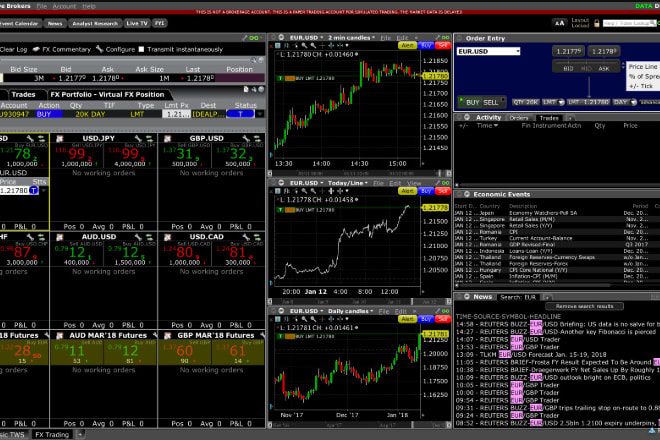Viewport: 660px width, 440px height.
Task: Open Analyst Research from the toolbar
Action: click(x=95, y=24)
